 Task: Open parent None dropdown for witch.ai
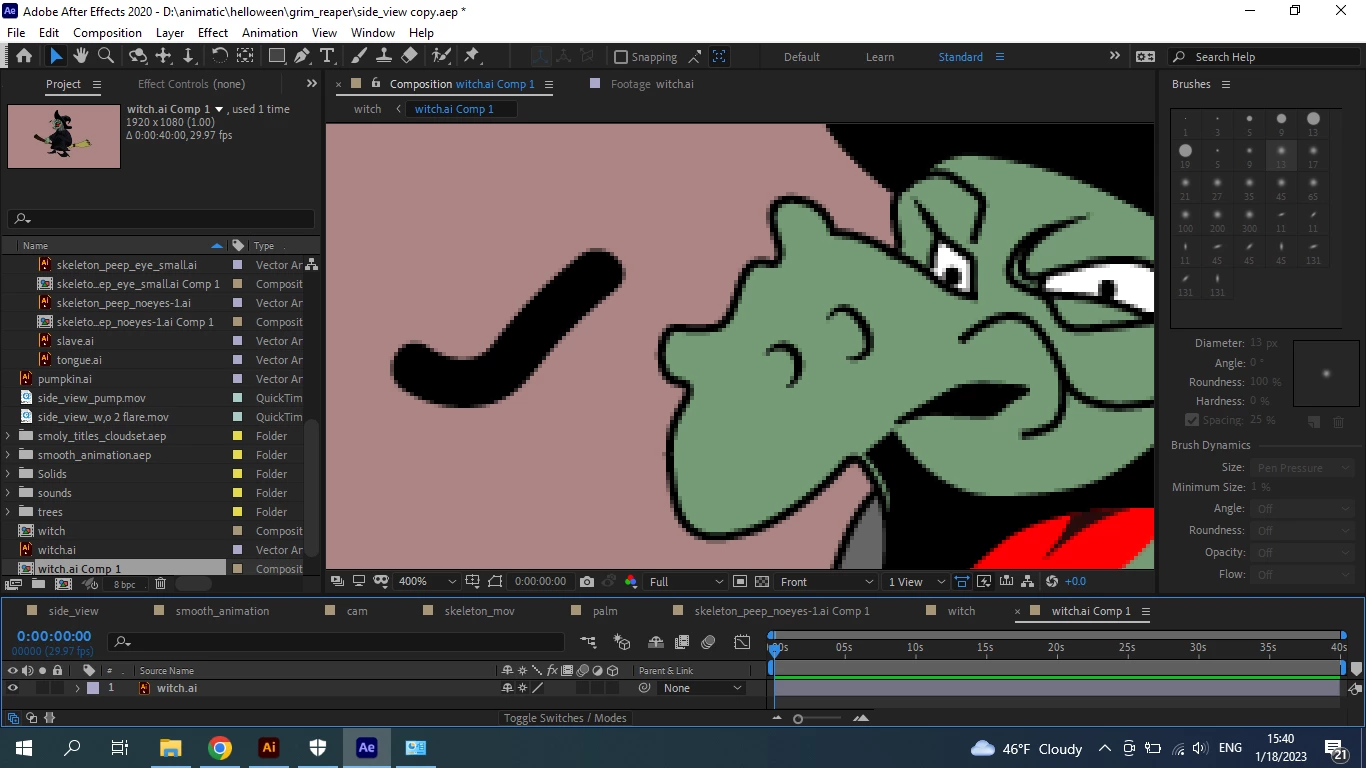click(703, 688)
